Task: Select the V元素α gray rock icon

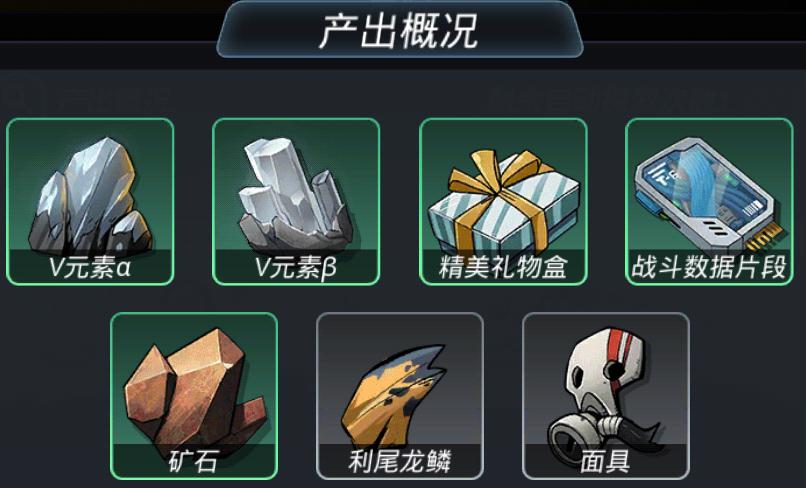Action: (90, 195)
